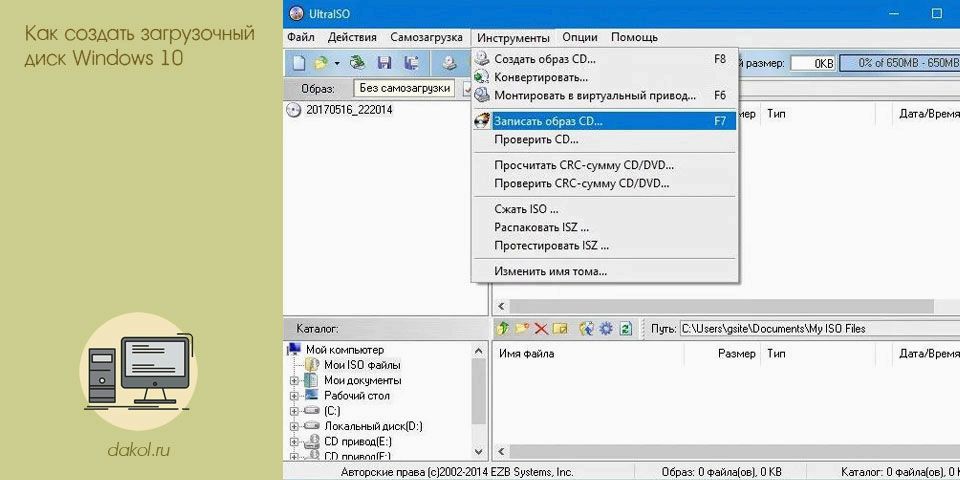Image resolution: width=960 pixels, height=480 pixels.
Task: Select CD привод(E:) in the tree
Action: 358,442
